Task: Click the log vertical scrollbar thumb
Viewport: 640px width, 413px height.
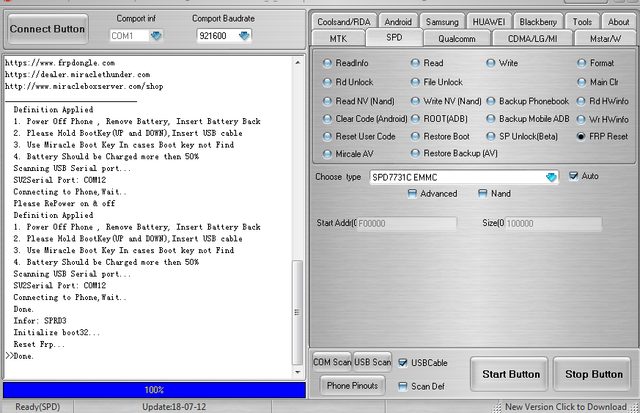Action: tap(298, 313)
